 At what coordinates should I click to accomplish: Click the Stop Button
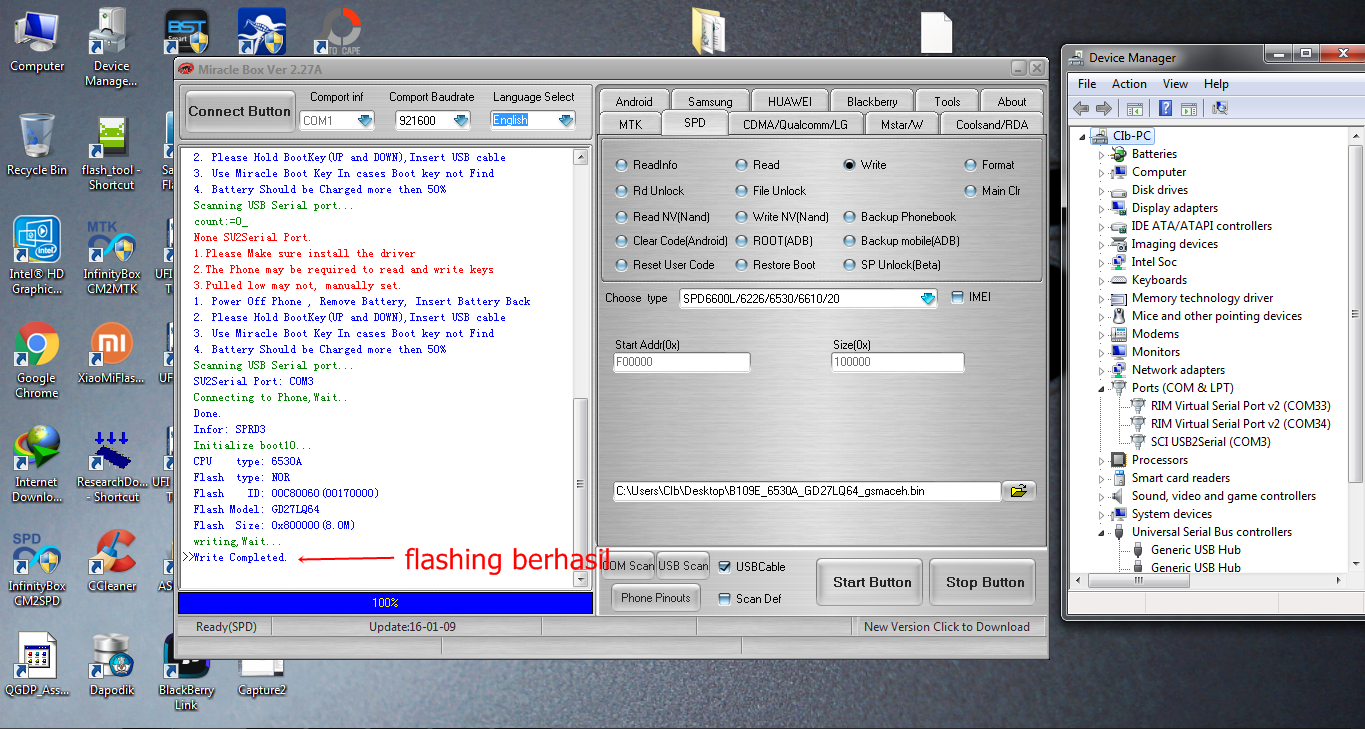pos(985,582)
